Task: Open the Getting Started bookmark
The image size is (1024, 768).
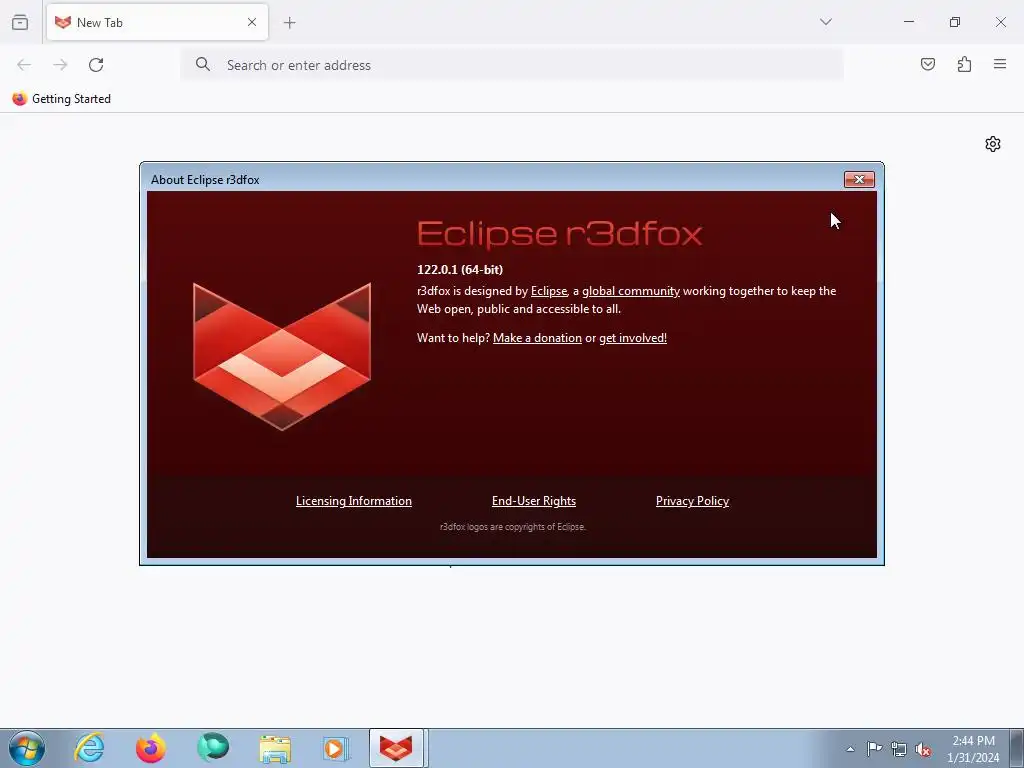Action: [61, 99]
